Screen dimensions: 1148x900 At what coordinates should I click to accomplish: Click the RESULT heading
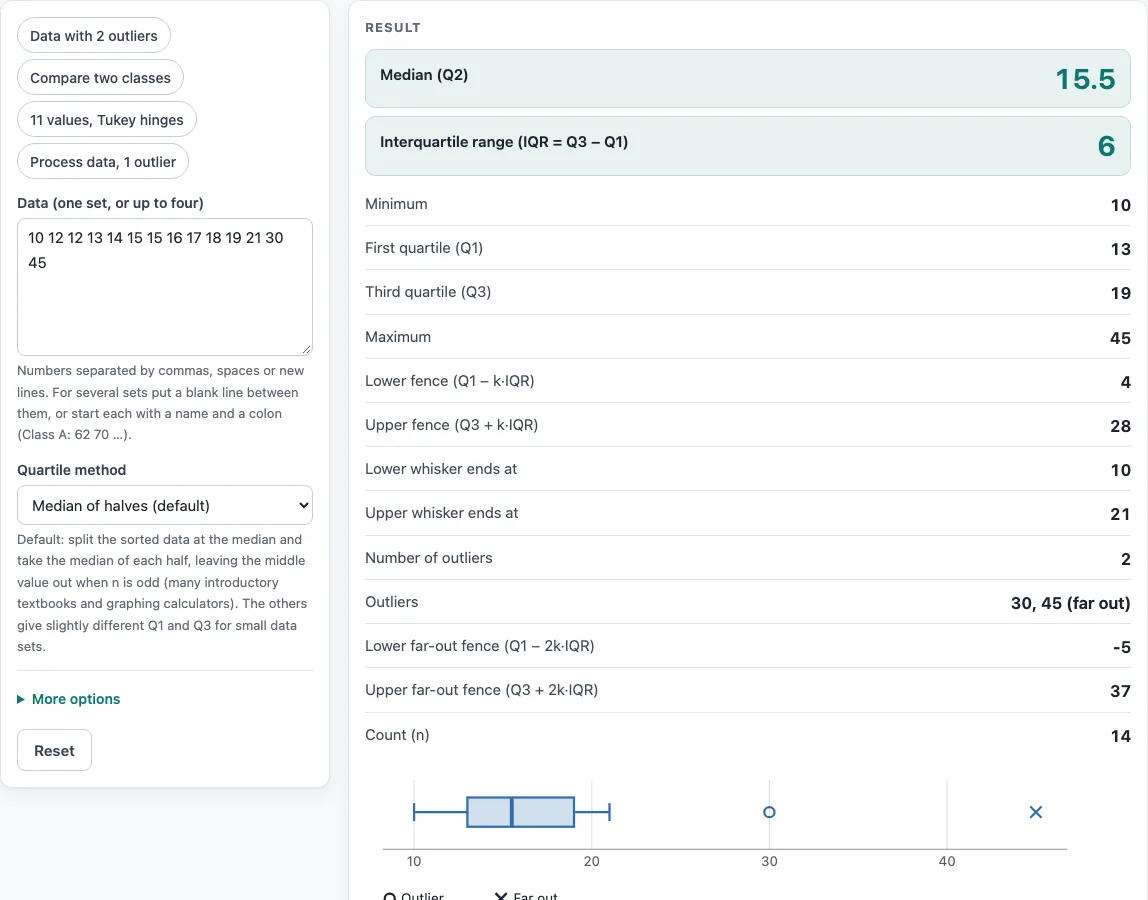point(392,27)
